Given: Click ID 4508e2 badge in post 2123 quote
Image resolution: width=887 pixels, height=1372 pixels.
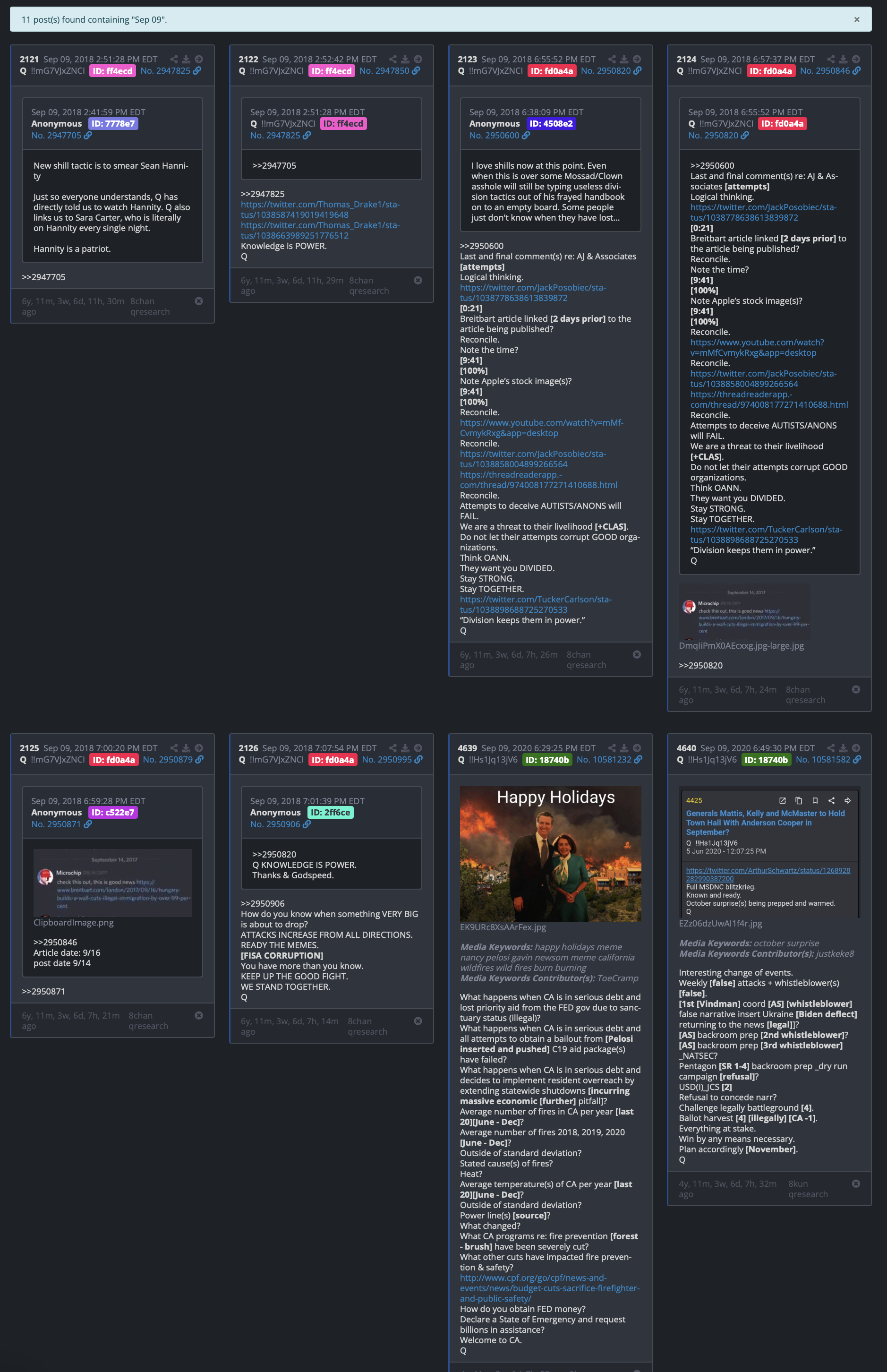Looking at the screenshot, I should pos(551,124).
